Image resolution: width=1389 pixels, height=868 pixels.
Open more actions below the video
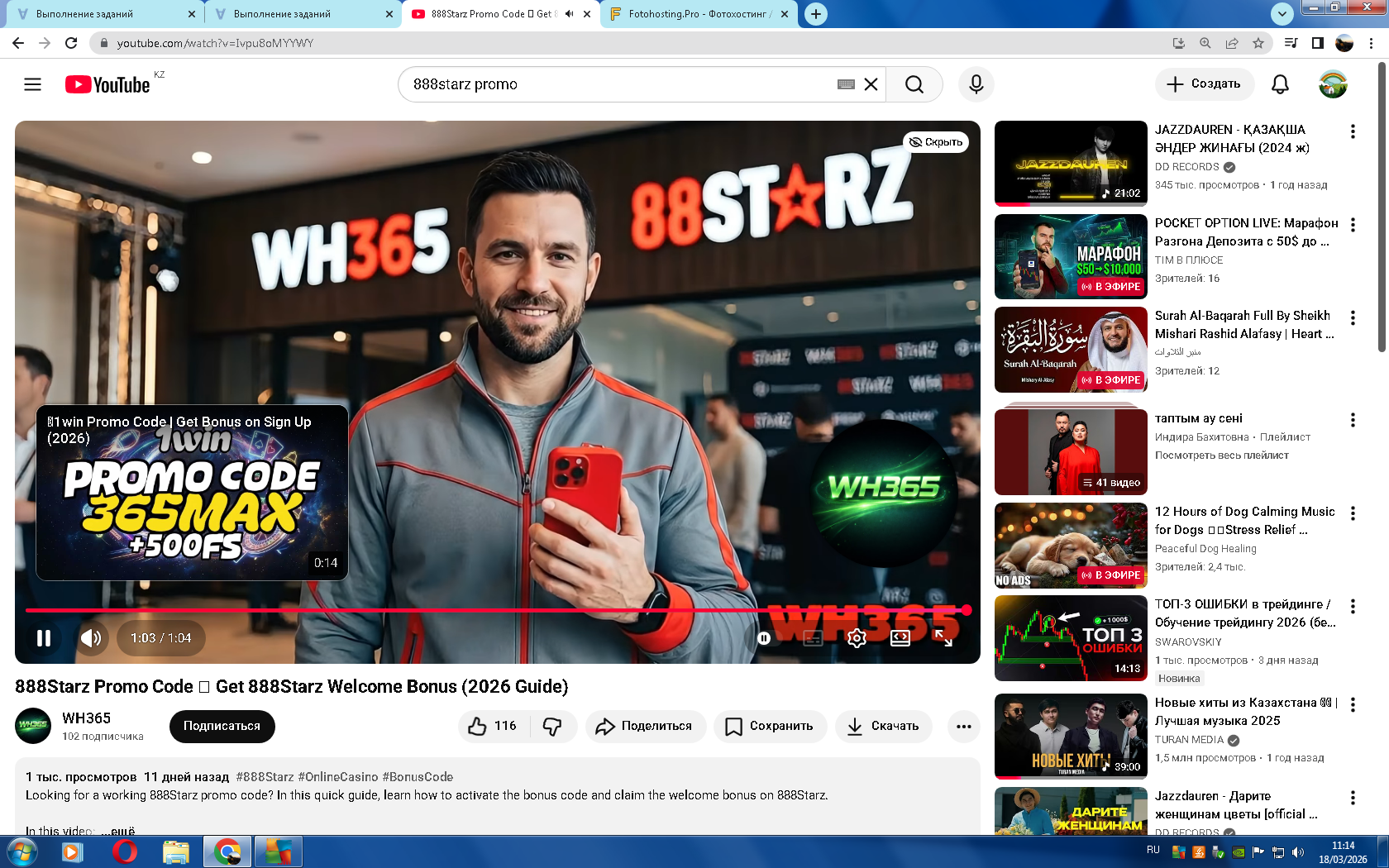click(x=964, y=727)
